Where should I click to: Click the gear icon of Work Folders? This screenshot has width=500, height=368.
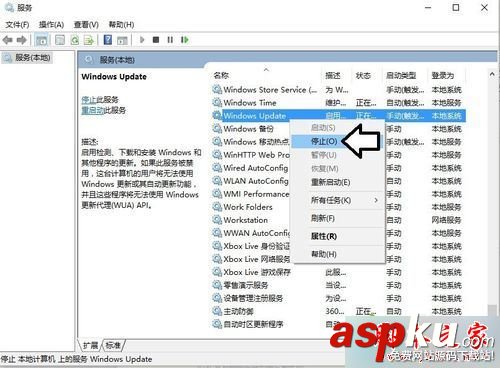pos(217,207)
